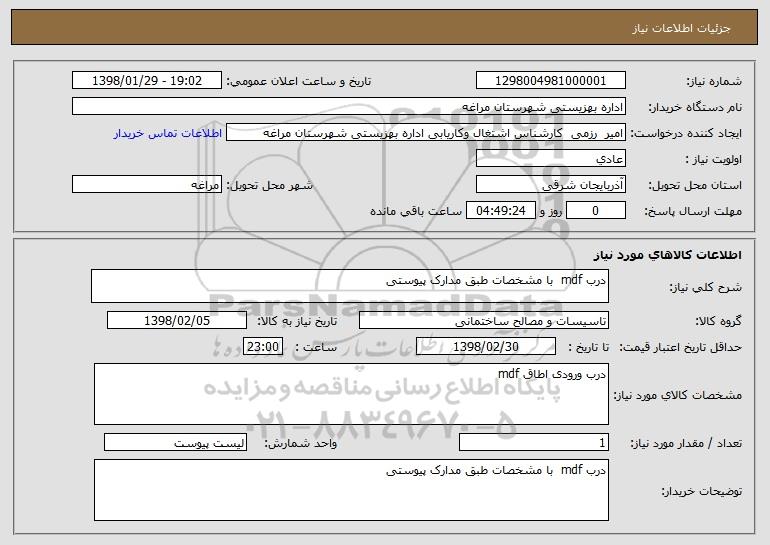Click the unit field لیست پیوست

(175, 443)
